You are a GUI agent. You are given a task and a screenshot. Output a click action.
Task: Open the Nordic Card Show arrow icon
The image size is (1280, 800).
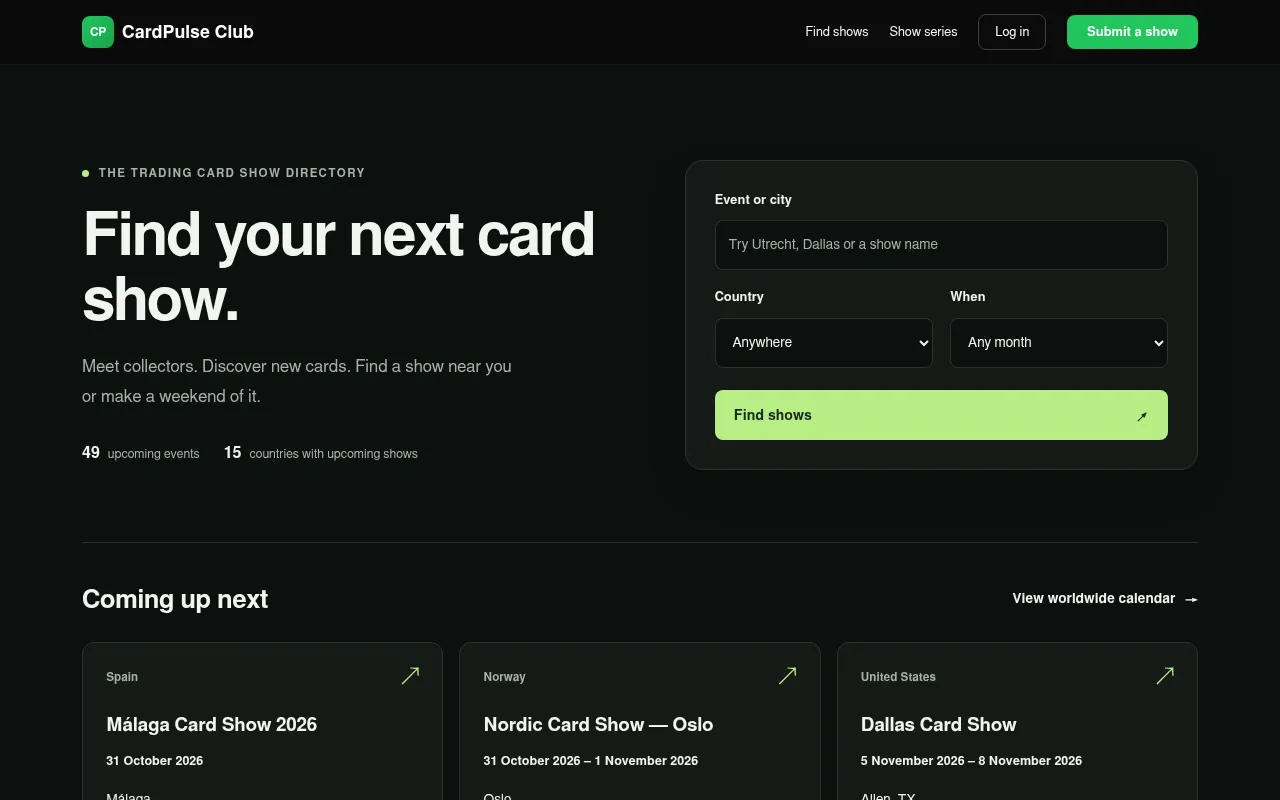click(x=787, y=676)
